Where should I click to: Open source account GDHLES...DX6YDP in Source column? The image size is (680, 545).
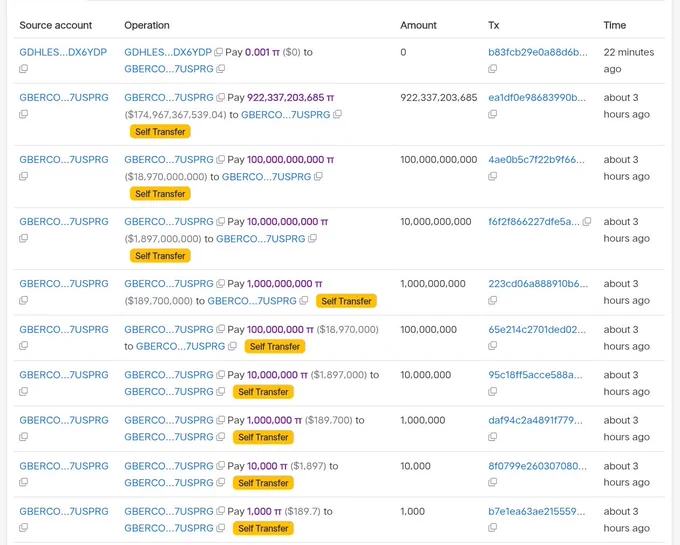[x=63, y=52]
